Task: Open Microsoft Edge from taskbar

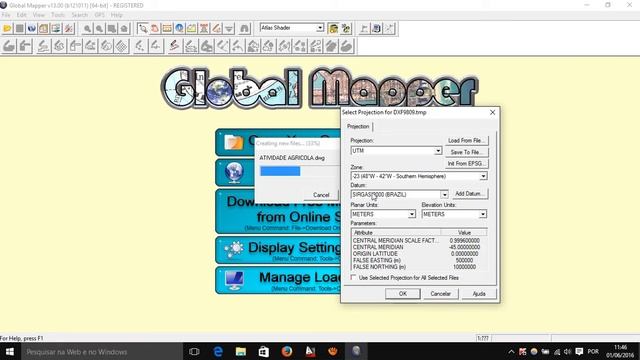Action: tap(218, 351)
